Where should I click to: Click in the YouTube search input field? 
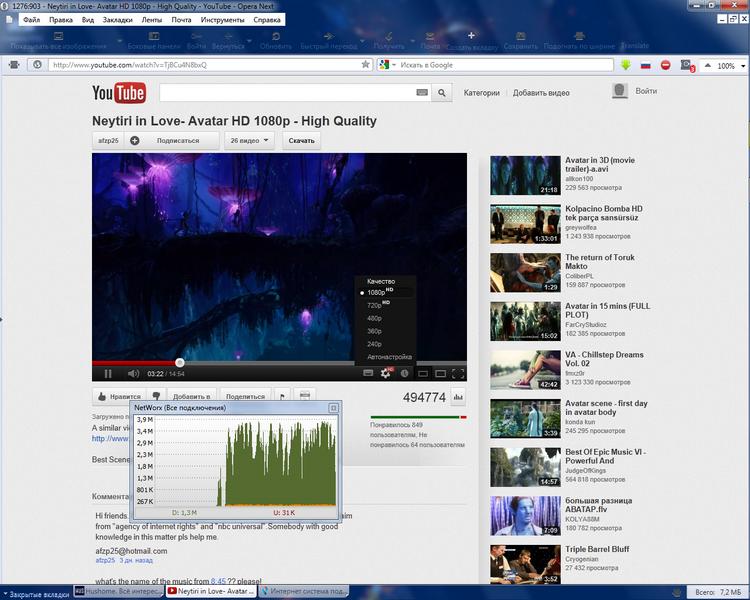pyautogui.click(x=288, y=93)
